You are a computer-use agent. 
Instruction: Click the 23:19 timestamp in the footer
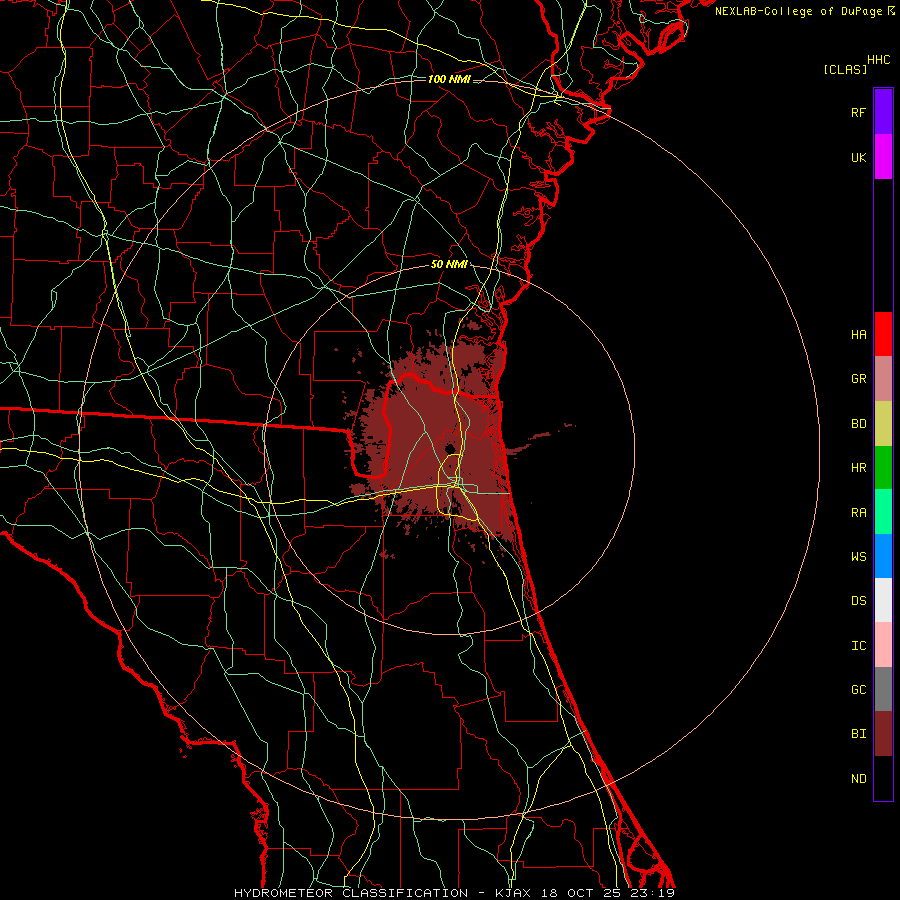click(651, 893)
